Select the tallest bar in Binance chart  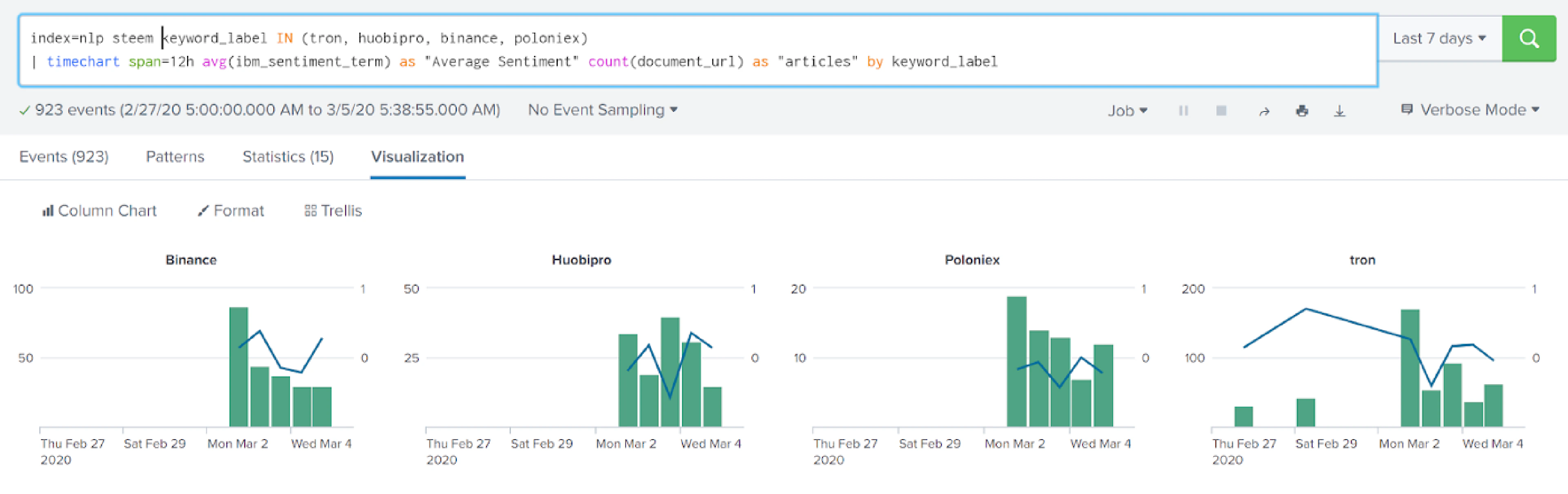[x=238, y=367]
